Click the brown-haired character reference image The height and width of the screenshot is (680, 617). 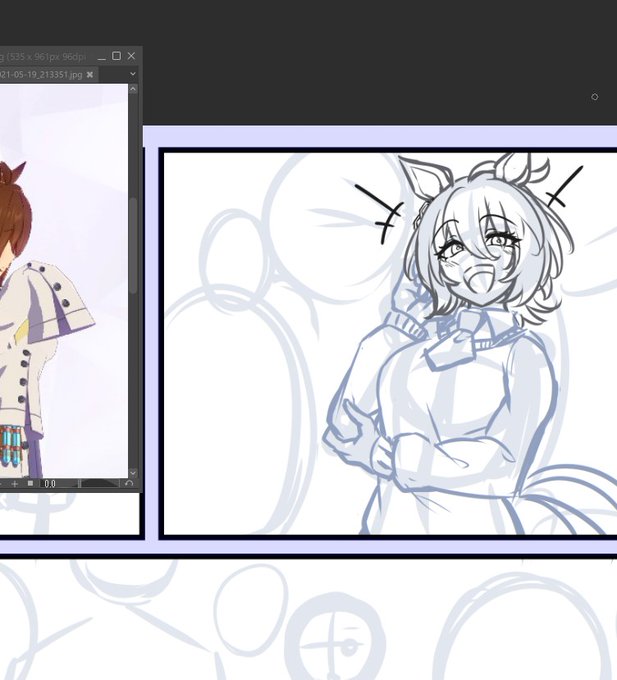tap(64, 281)
